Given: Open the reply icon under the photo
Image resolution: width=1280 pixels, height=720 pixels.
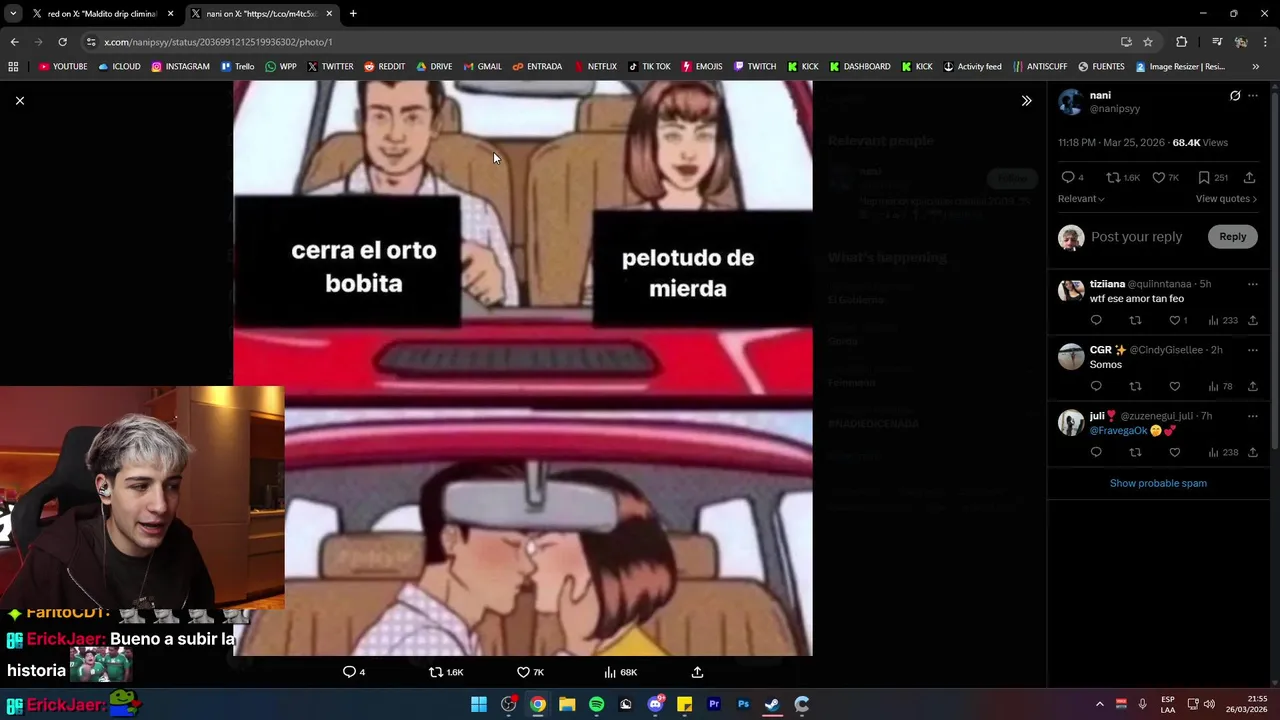Looking at the screenshot, I should 350,672.
